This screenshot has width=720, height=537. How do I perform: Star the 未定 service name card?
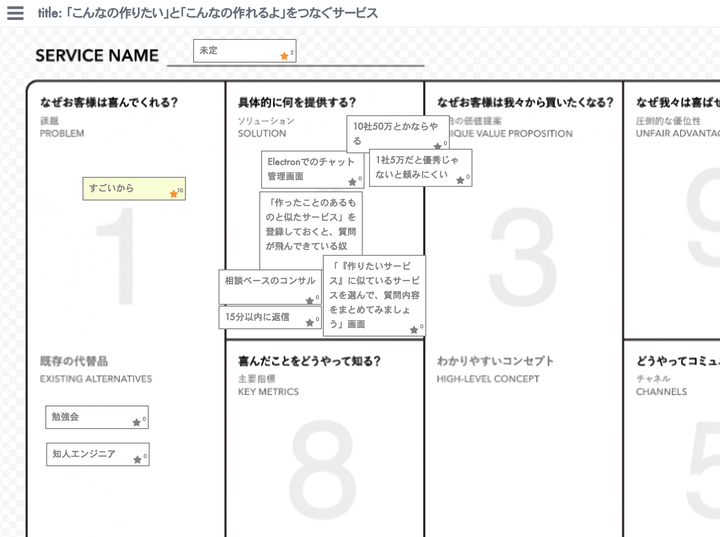coord(284,56)
